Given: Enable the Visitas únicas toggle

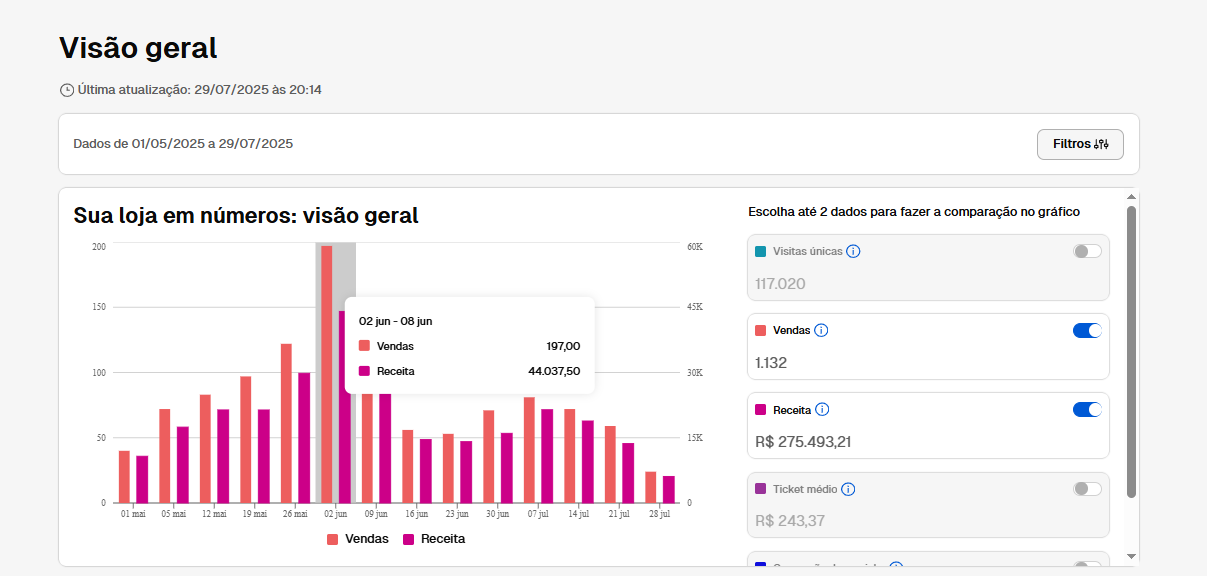Looking at the screenshot, I should pyautogui.click(x=1086, y=252).
